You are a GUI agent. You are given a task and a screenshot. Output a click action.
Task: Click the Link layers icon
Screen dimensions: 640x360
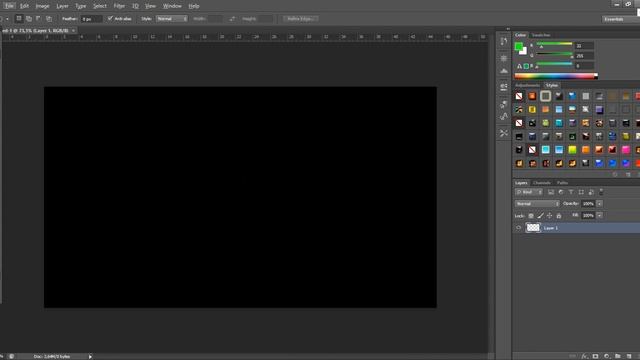pos(573,356)
